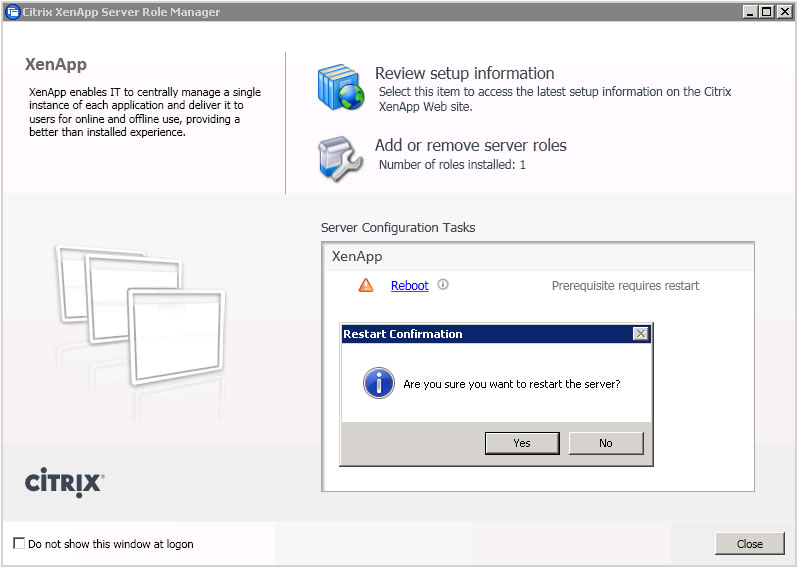The width and height of the screenshot is (797, 567).
Task: Click the orange warning triangle icon
Action: click(365, 285)
